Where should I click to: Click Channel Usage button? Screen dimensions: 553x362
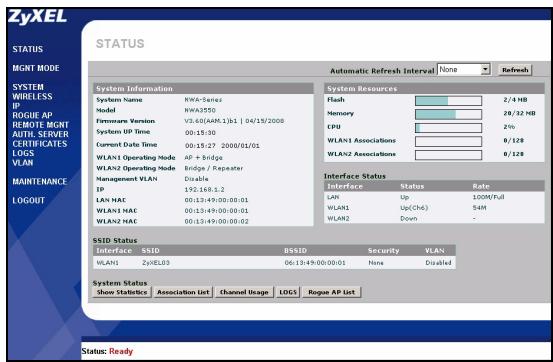click(244, 292)
